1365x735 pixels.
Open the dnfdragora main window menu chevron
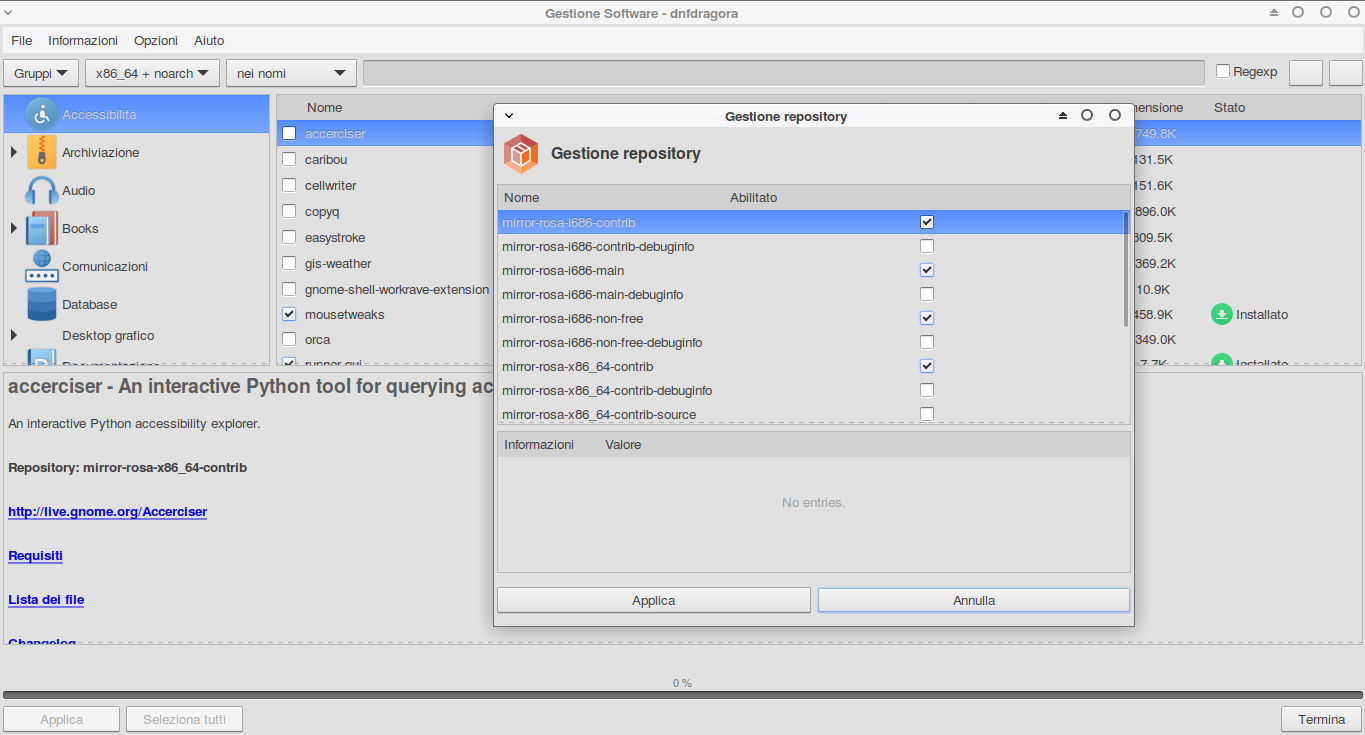click(x=9, y=13)
